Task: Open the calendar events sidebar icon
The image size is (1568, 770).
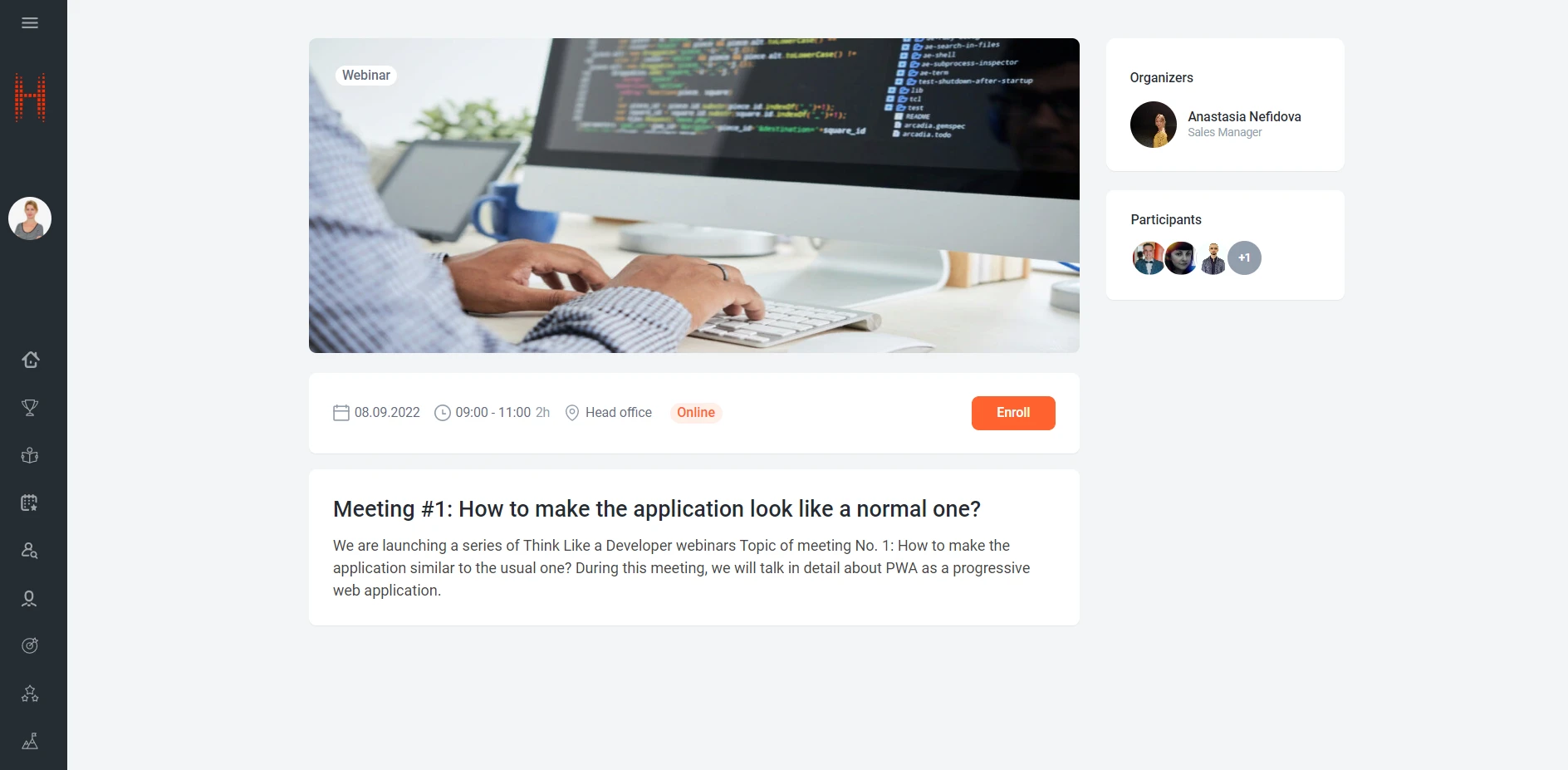Action: click(x=30, y=503)
